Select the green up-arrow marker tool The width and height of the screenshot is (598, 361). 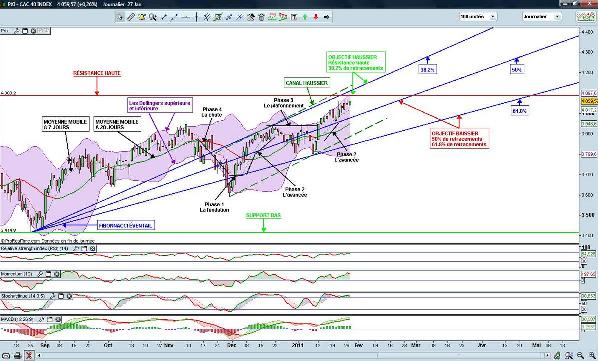point(305,17)
